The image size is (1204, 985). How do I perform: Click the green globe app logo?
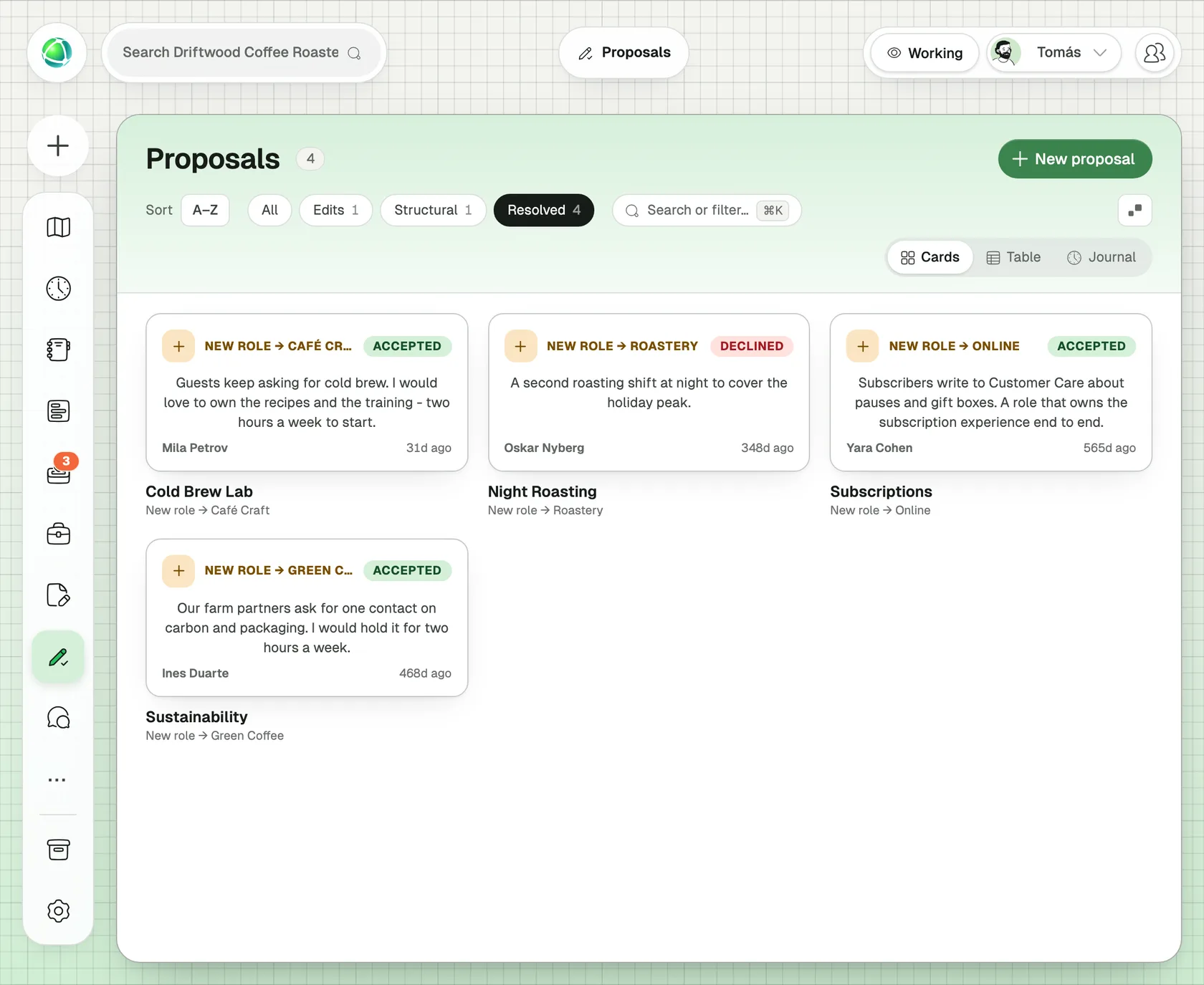[57, 52]
